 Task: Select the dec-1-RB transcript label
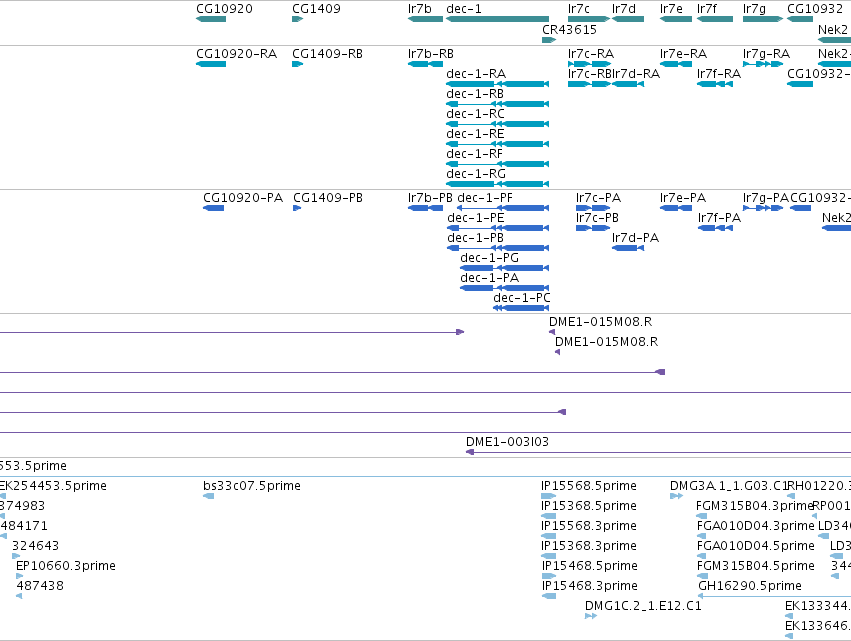point(475,94)
